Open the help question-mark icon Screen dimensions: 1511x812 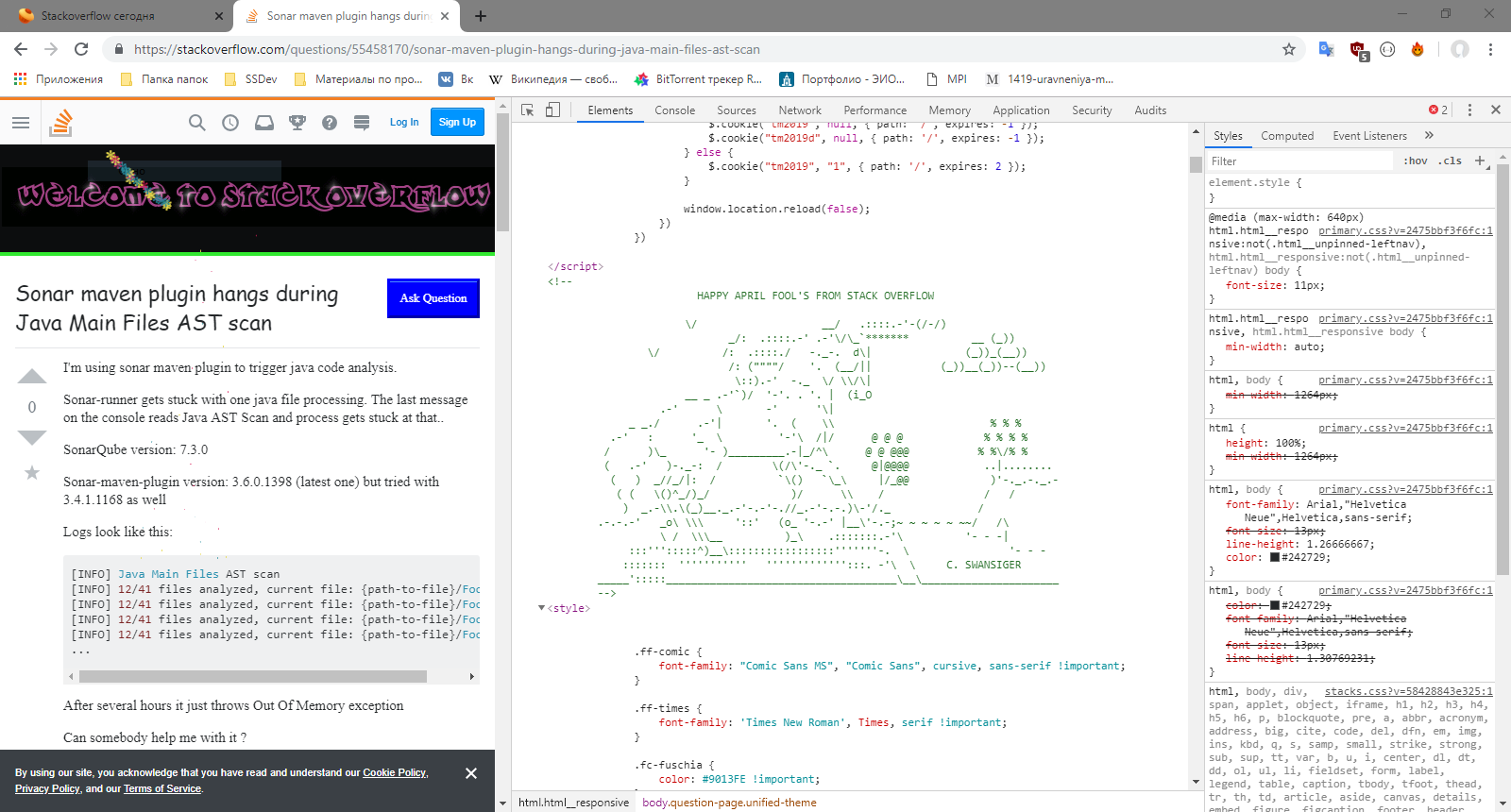(330, 123)
